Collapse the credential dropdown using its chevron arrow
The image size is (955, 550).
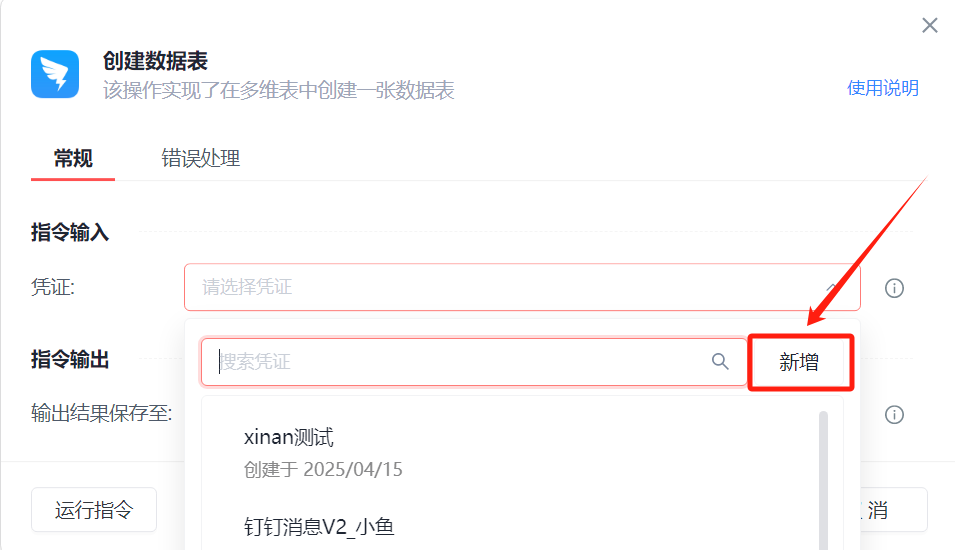coord(833,287)
